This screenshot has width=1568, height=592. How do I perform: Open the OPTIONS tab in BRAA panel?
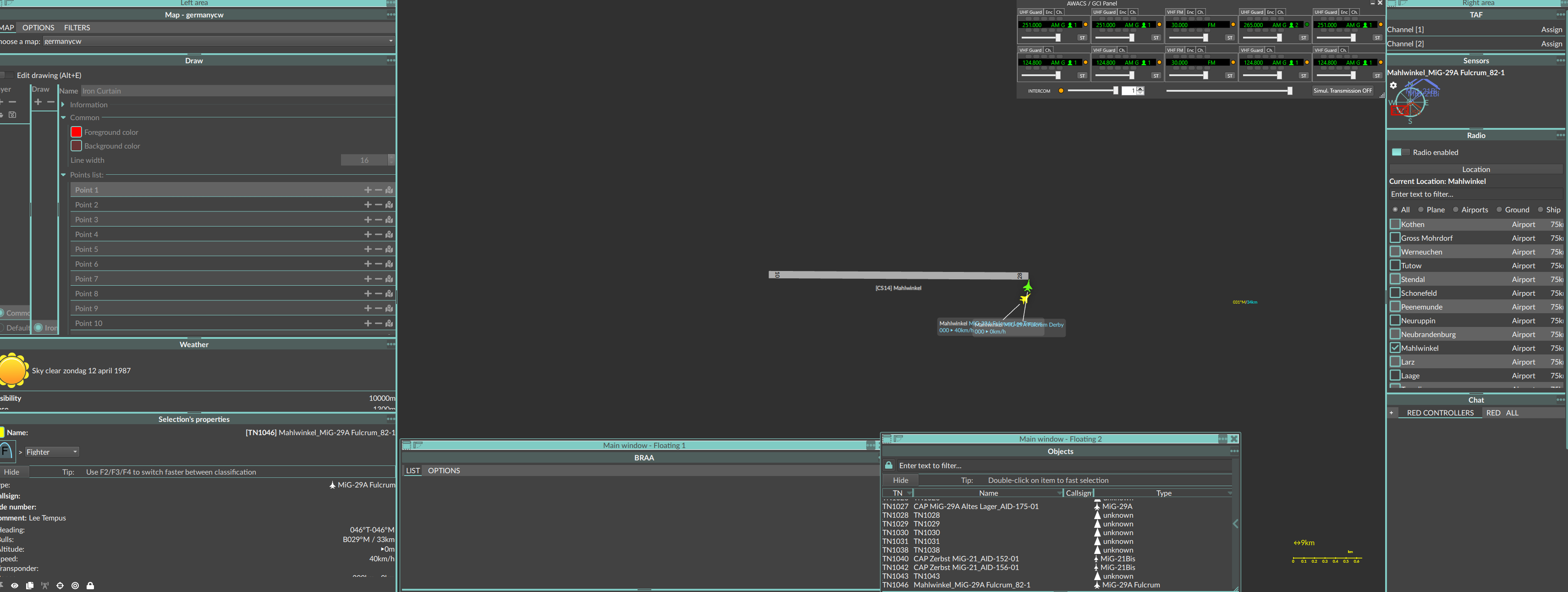click(x=444, y=470)
